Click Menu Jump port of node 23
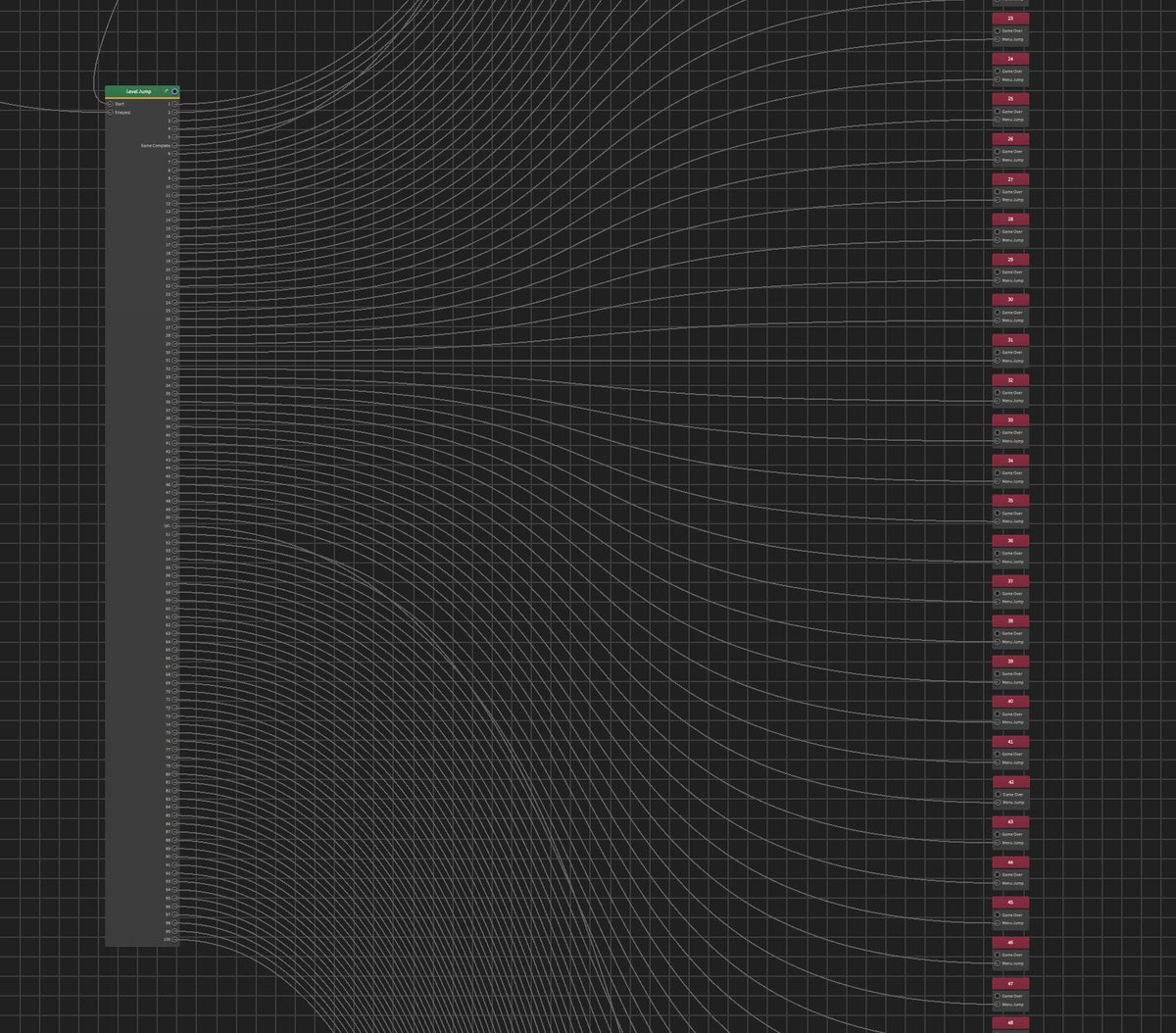 [998, 39]
